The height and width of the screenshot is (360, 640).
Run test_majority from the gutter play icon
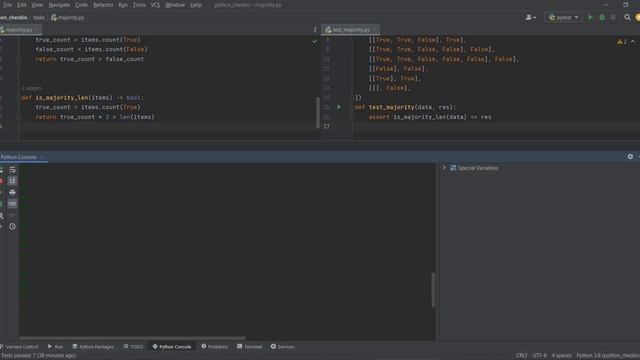339,107
